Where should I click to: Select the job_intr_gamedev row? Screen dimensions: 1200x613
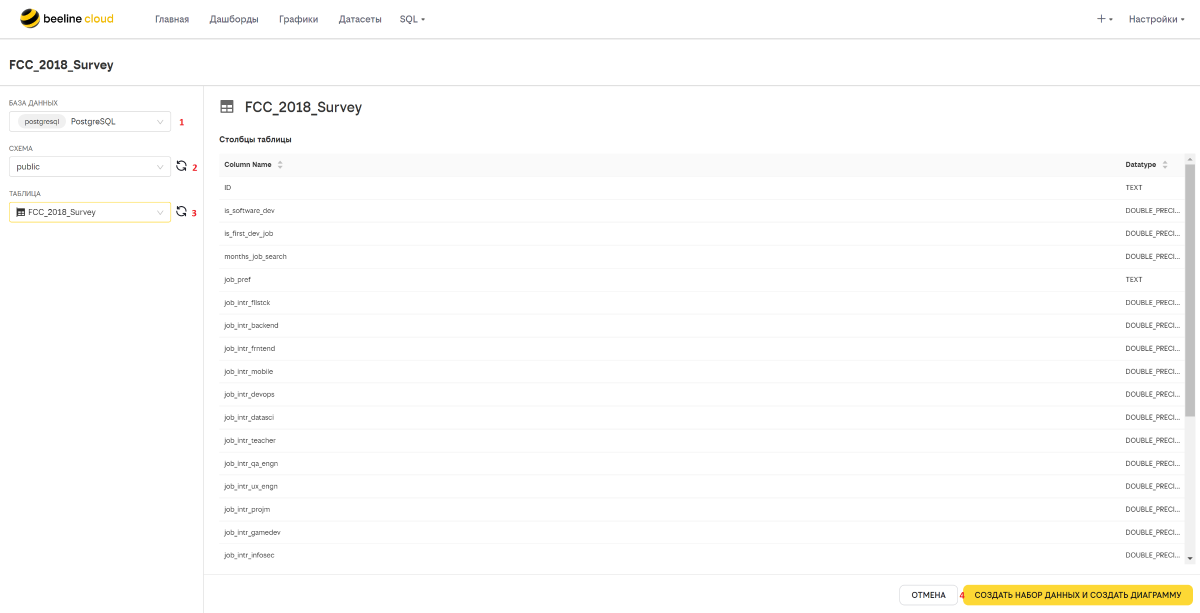702,532
